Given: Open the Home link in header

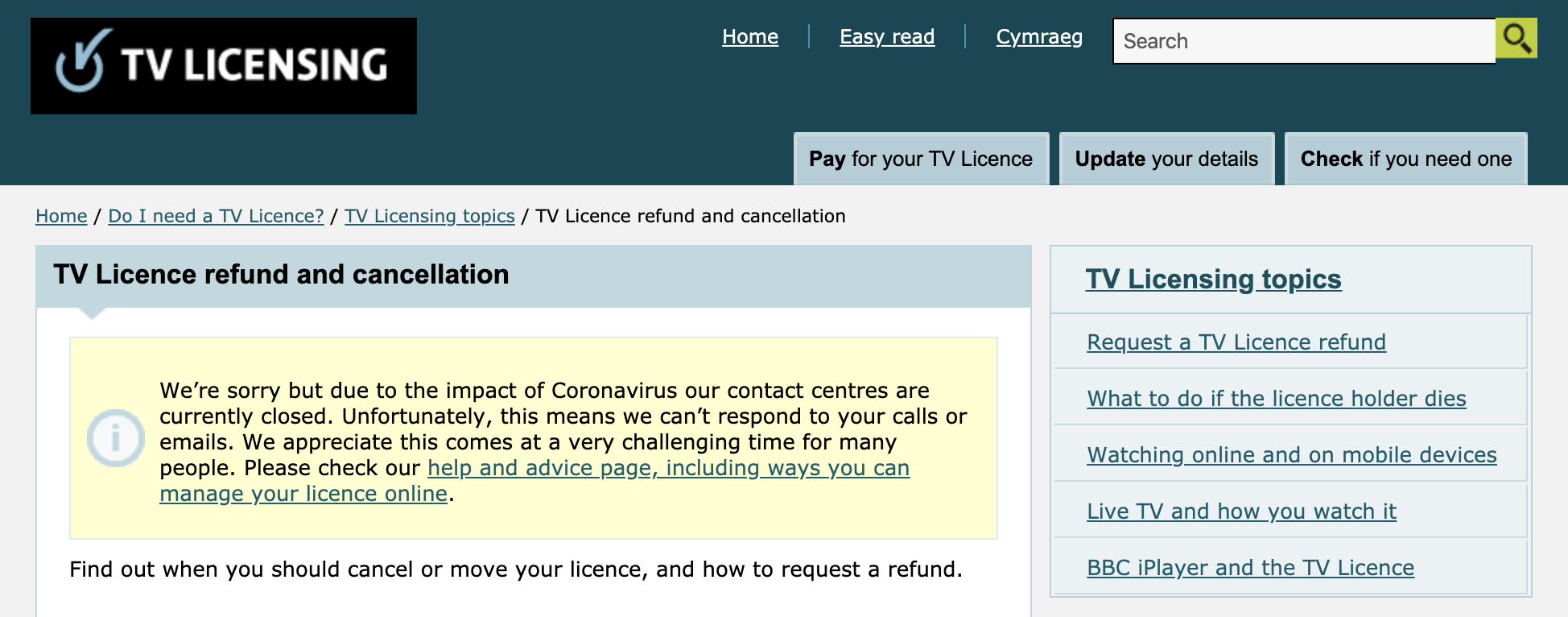Looking at the screenshot, I should (750, 37).
